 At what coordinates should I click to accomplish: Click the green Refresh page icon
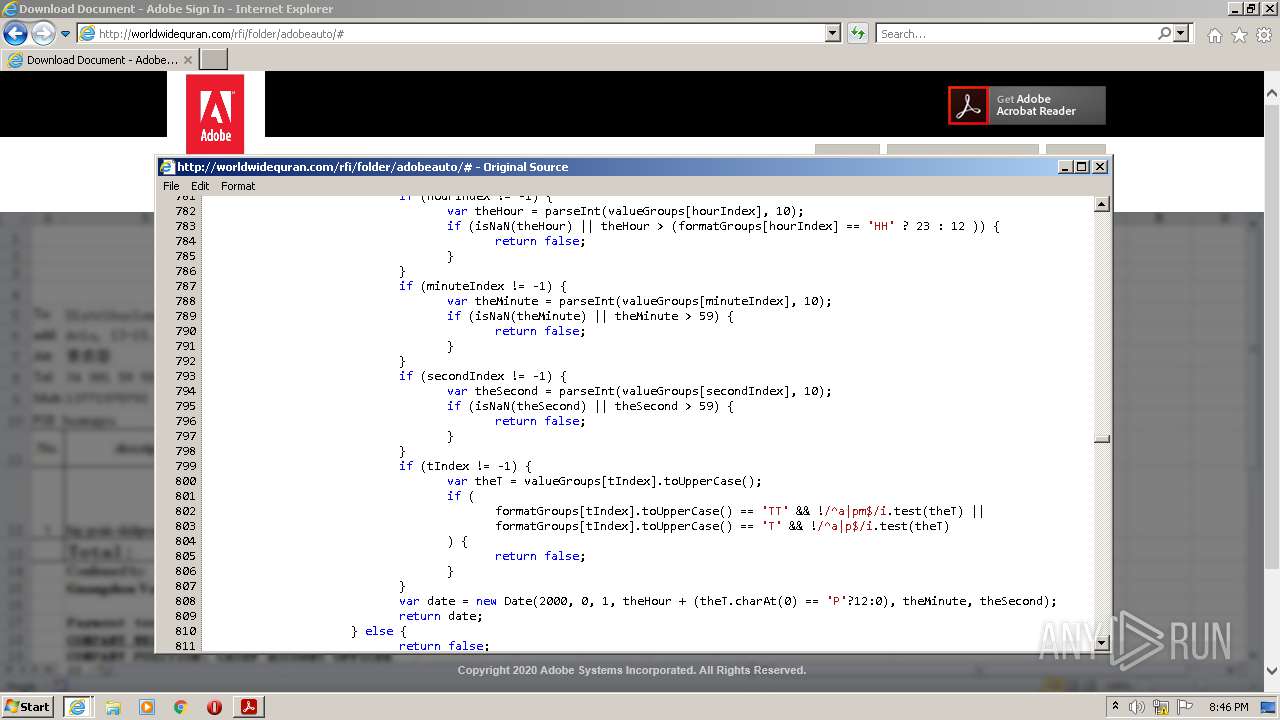point(857,34)
